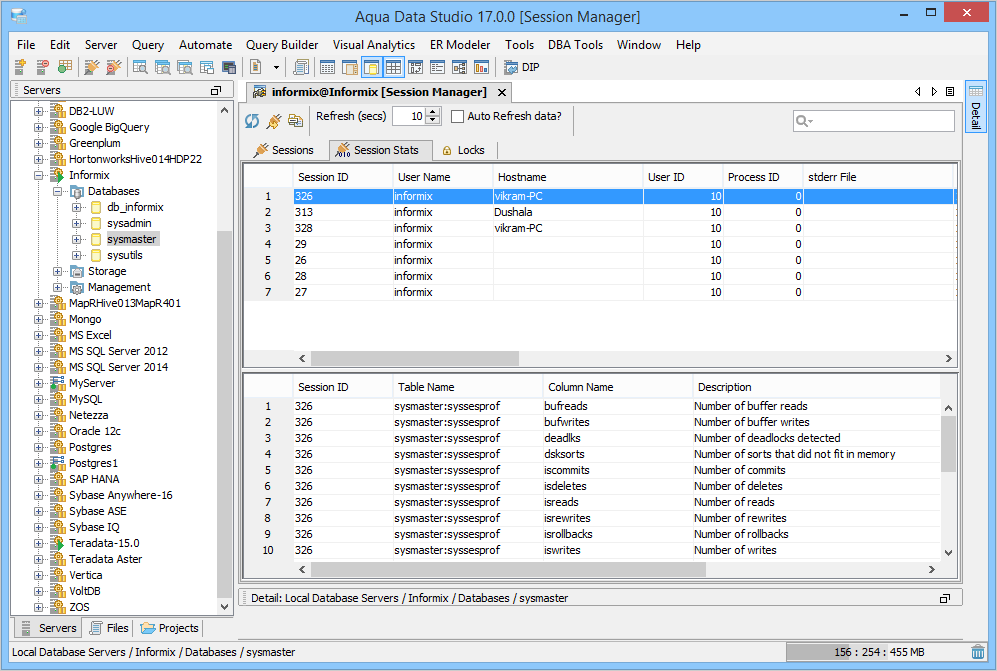Click the server icon with red minus
997x671 pixels.
click(42, 67)
